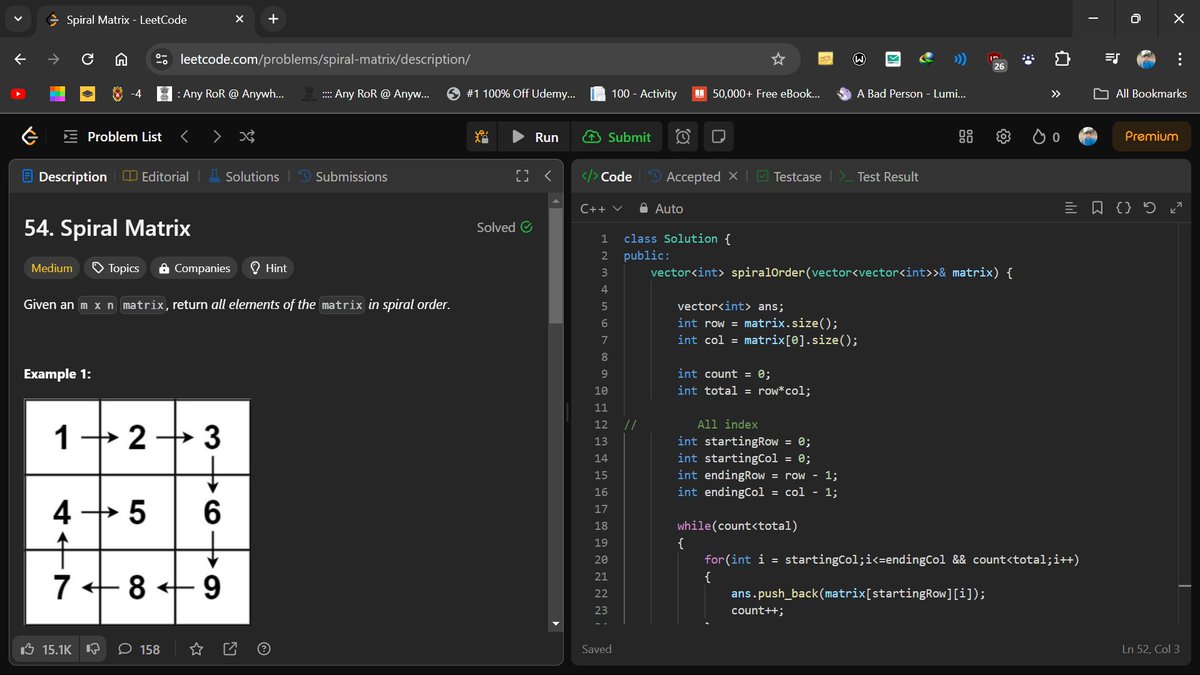Screen dimensions: 1200x675
Task: Click the streak flame counter
Action: click(x=1045, y=136)
